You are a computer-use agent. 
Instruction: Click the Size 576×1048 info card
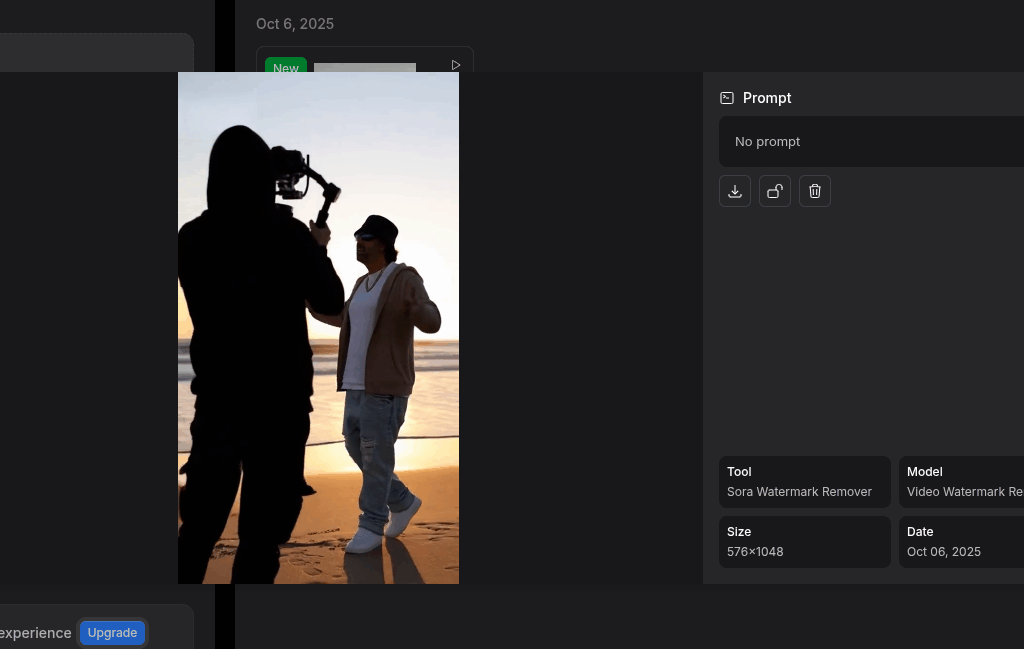(804, 542)
